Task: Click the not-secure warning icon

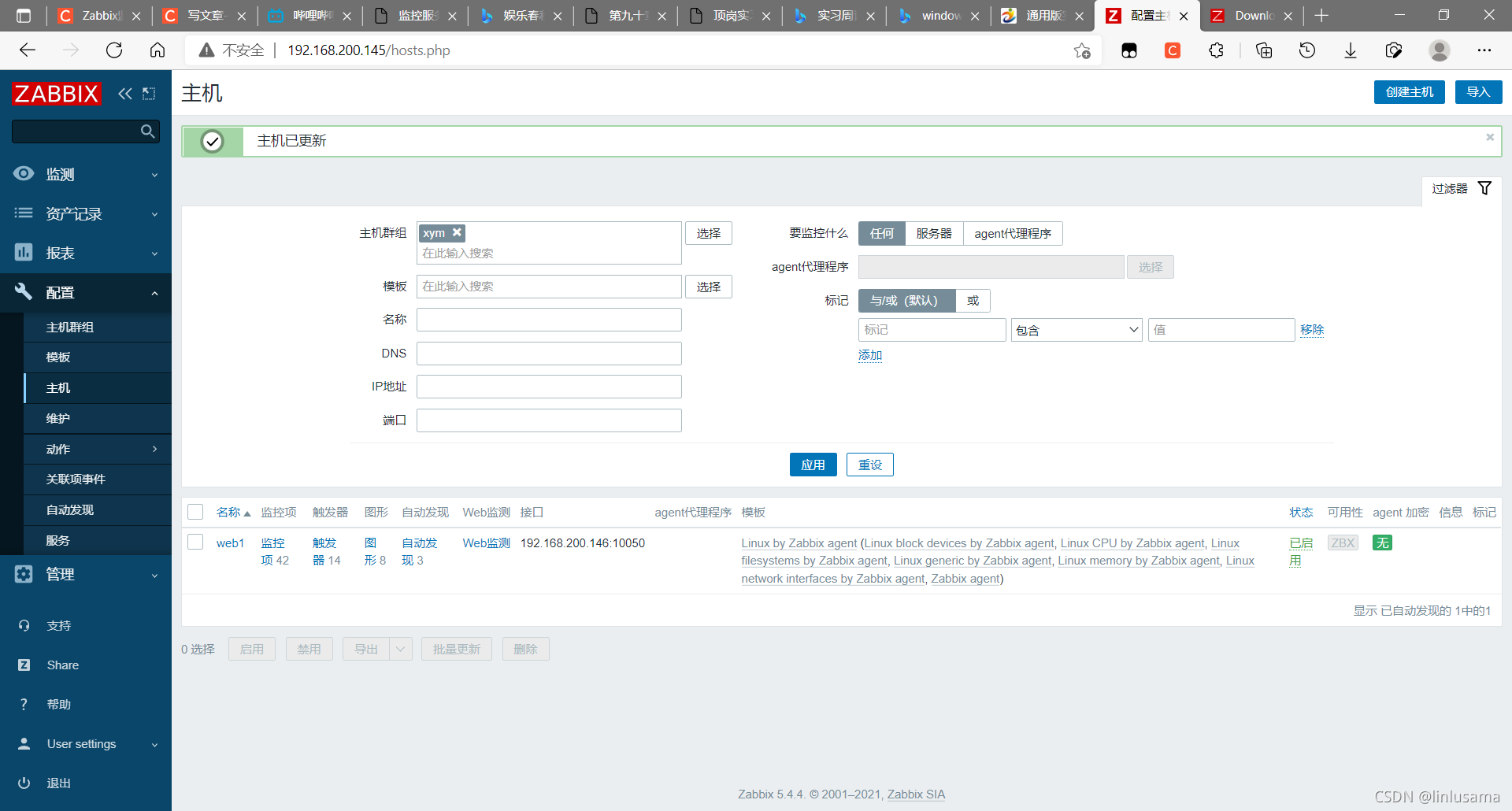Action: click(x=206, y=50)
